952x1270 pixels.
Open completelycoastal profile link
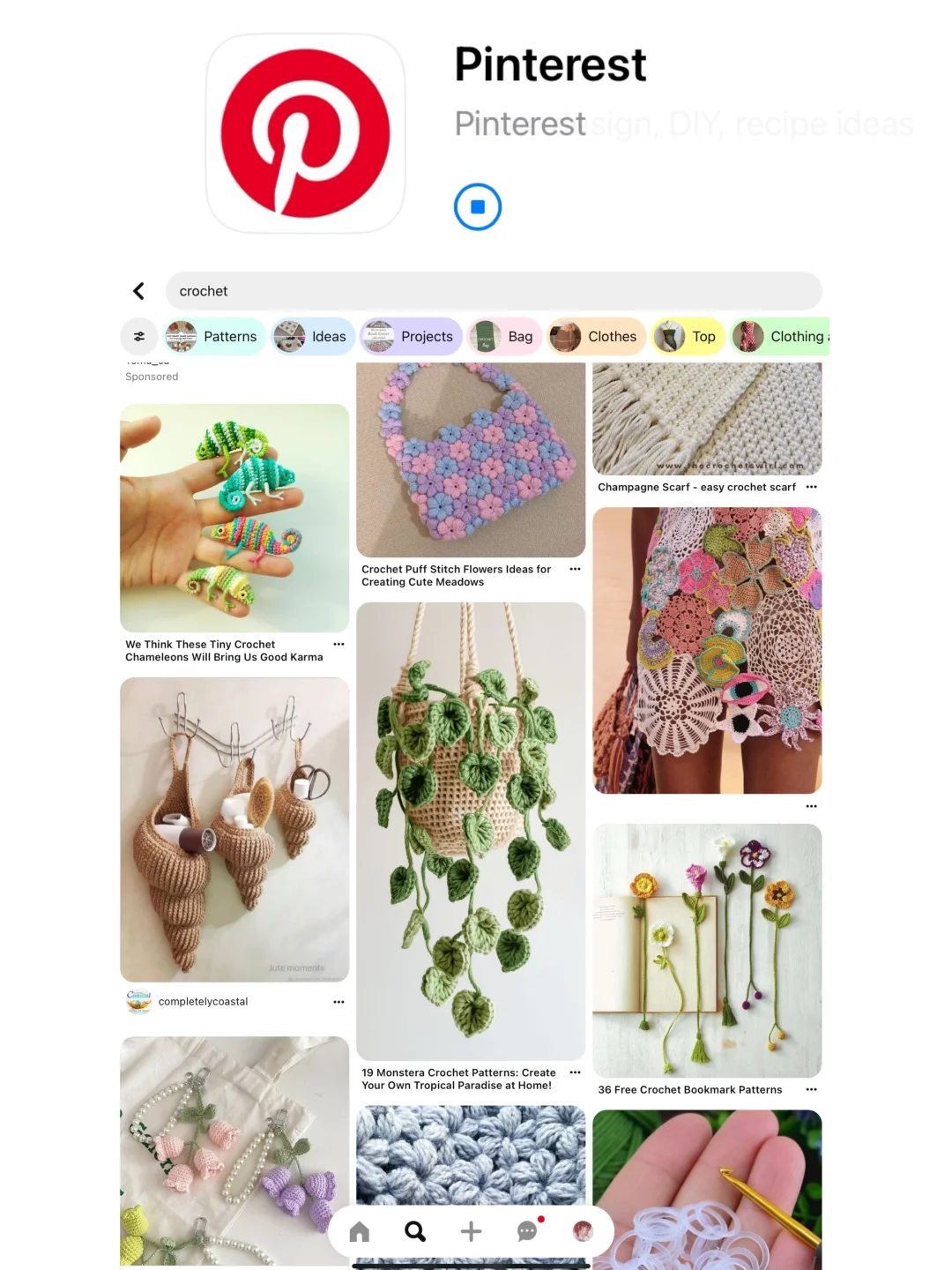203,1002
